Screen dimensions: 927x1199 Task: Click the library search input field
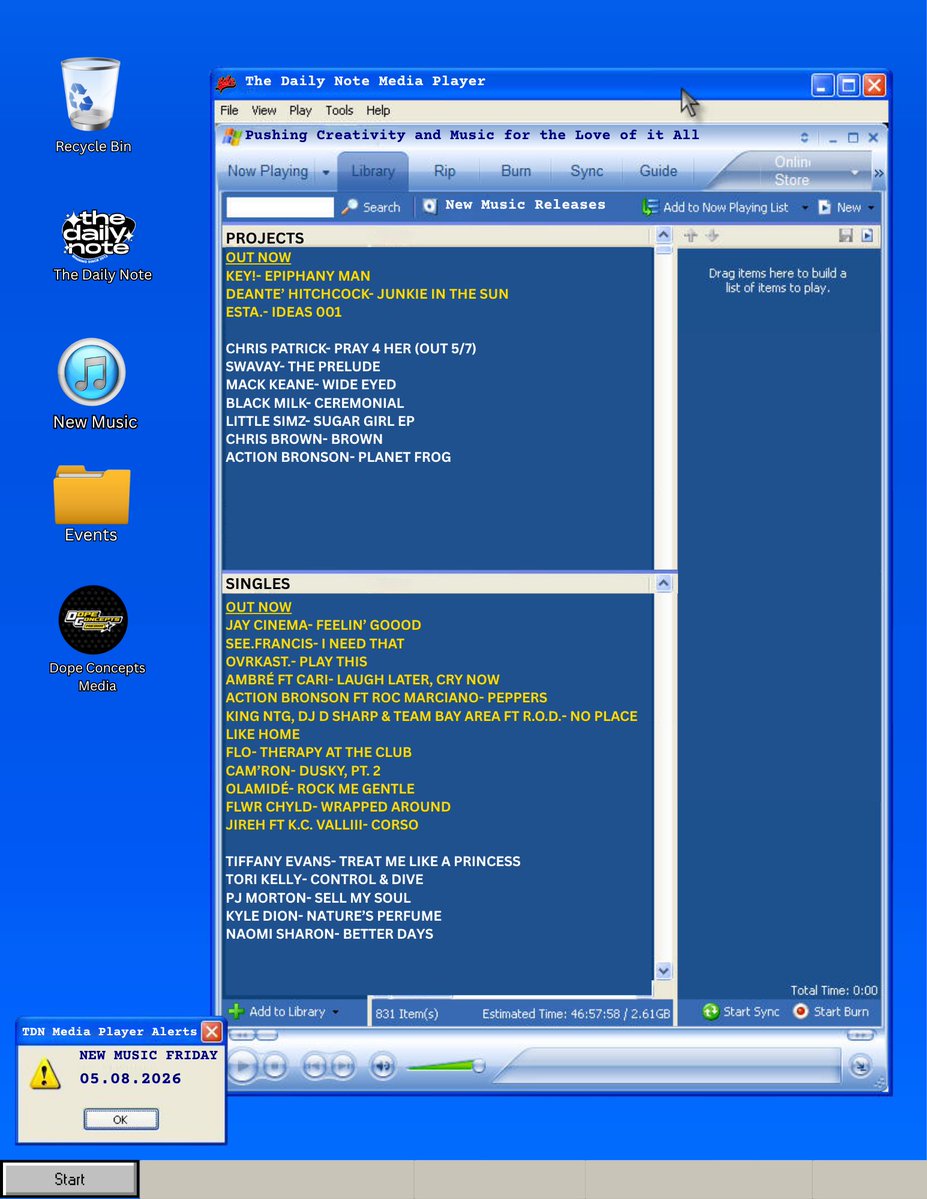click(280, 207)
